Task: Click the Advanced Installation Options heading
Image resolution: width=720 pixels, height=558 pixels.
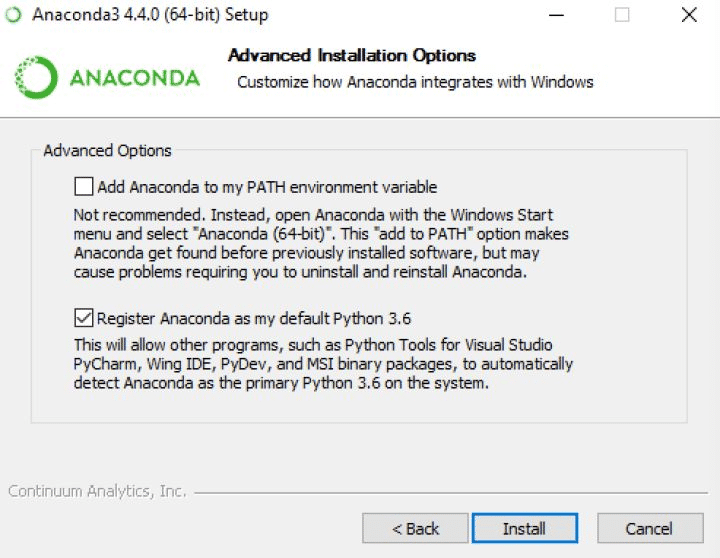Action: [x=352, y=56]
